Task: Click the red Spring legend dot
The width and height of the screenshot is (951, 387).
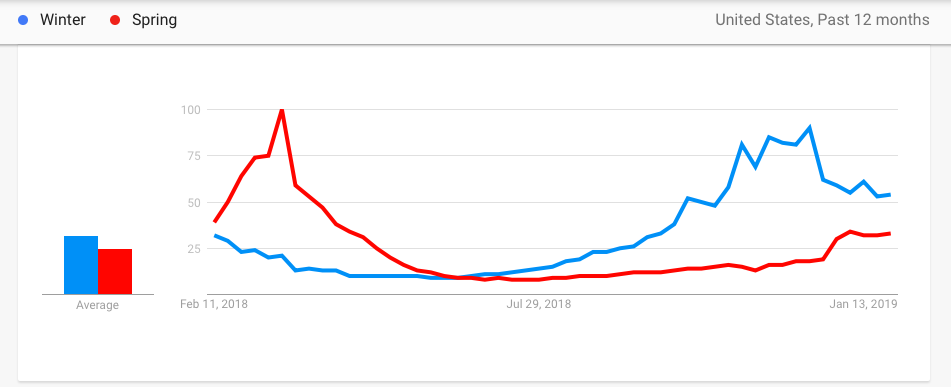Action: tap(115, 20)
